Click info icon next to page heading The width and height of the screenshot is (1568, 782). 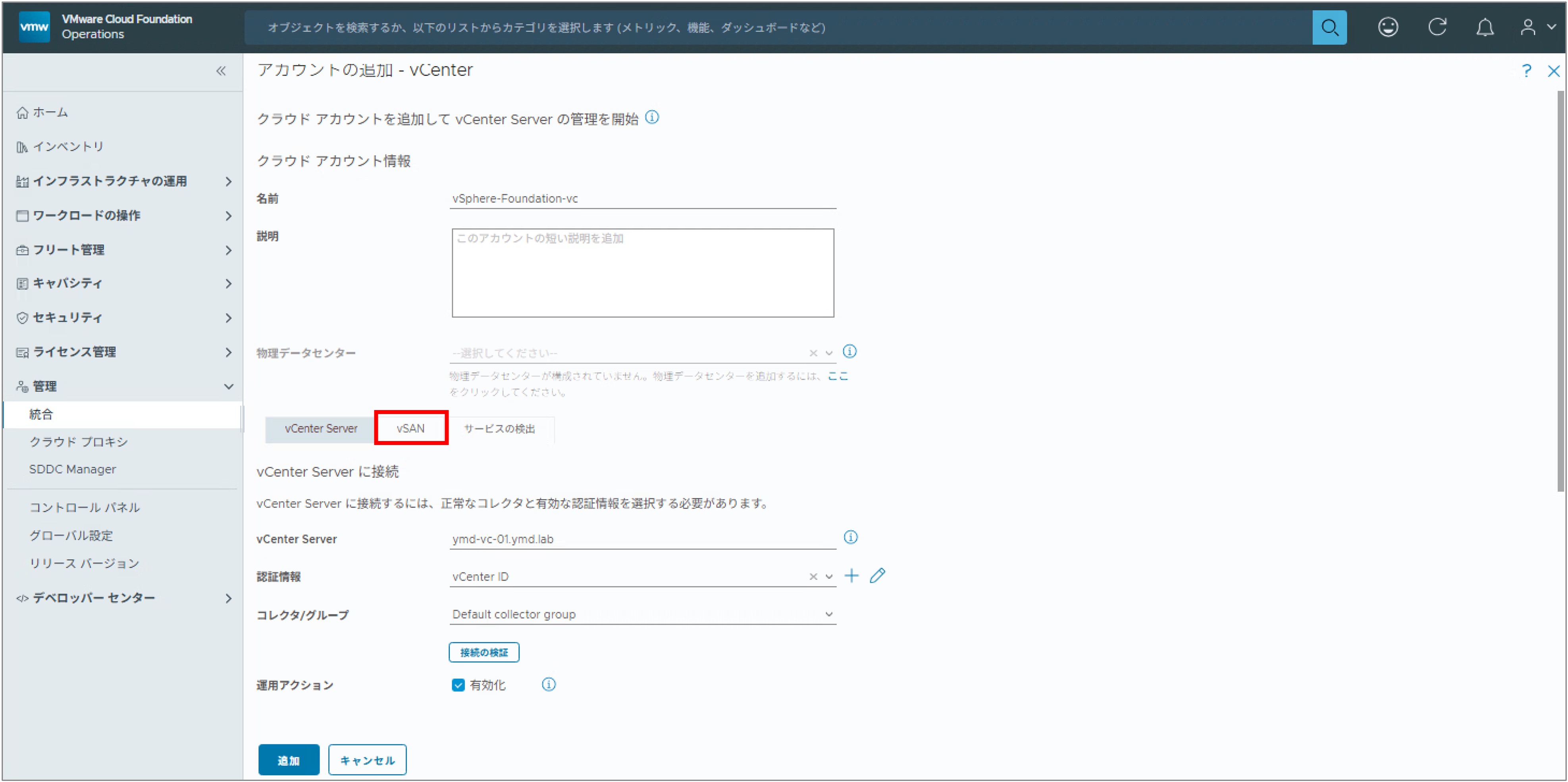coord(652,117)
